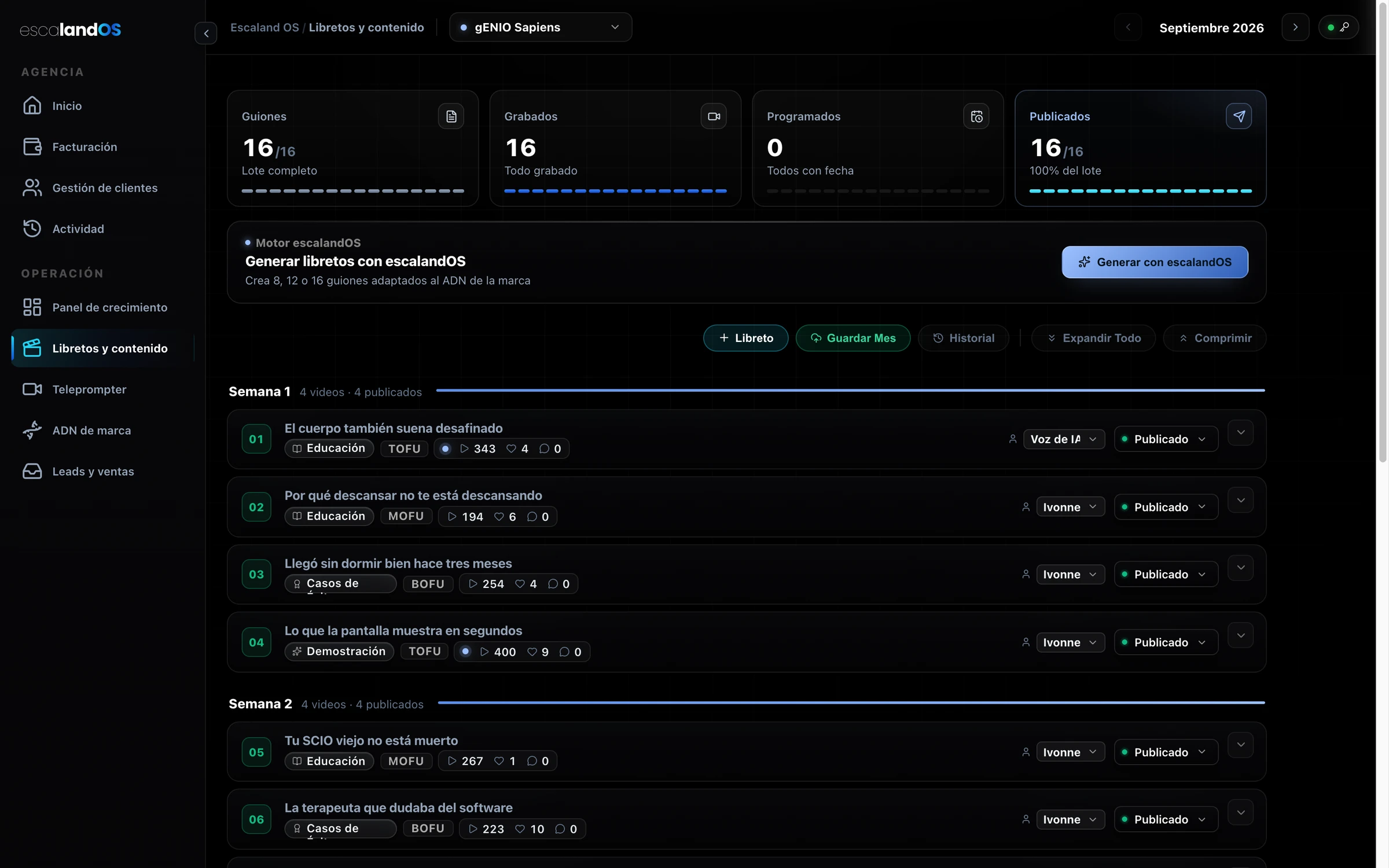Click Generar con escalandOS button
Image resolution: width=1389 pixels, height=868 pixels.
(x=1155, y=262)
